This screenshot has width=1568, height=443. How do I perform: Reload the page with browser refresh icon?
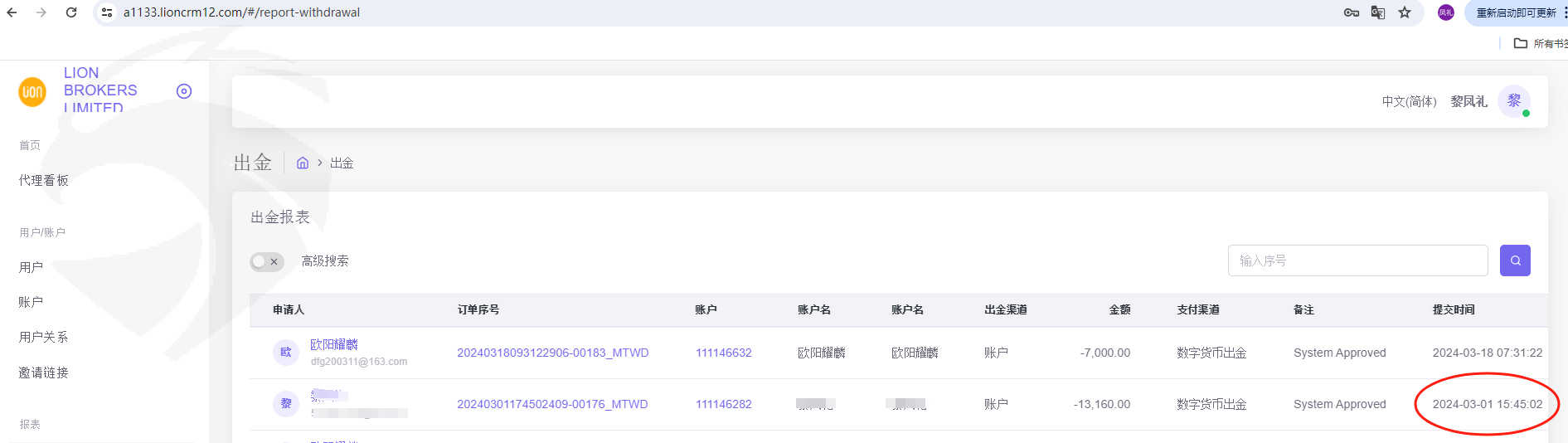(x=71, y=12)
